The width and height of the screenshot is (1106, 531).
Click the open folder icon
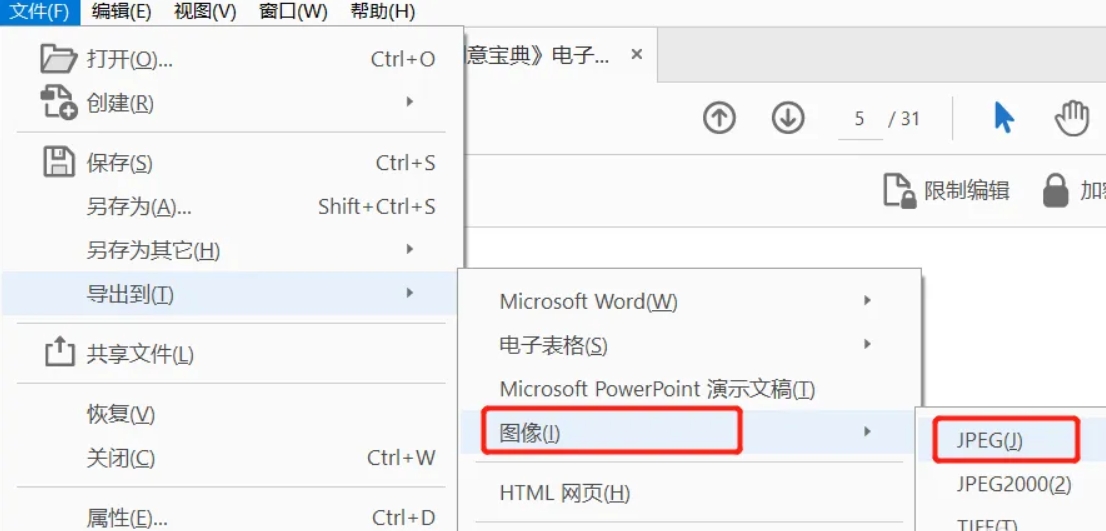58,59
